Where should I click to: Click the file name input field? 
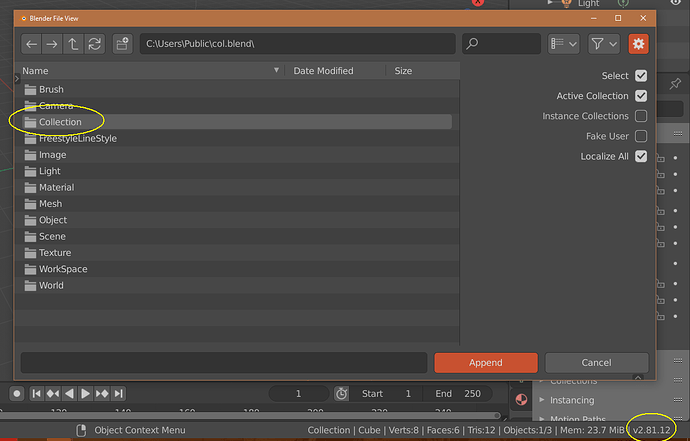click(224, 363)
